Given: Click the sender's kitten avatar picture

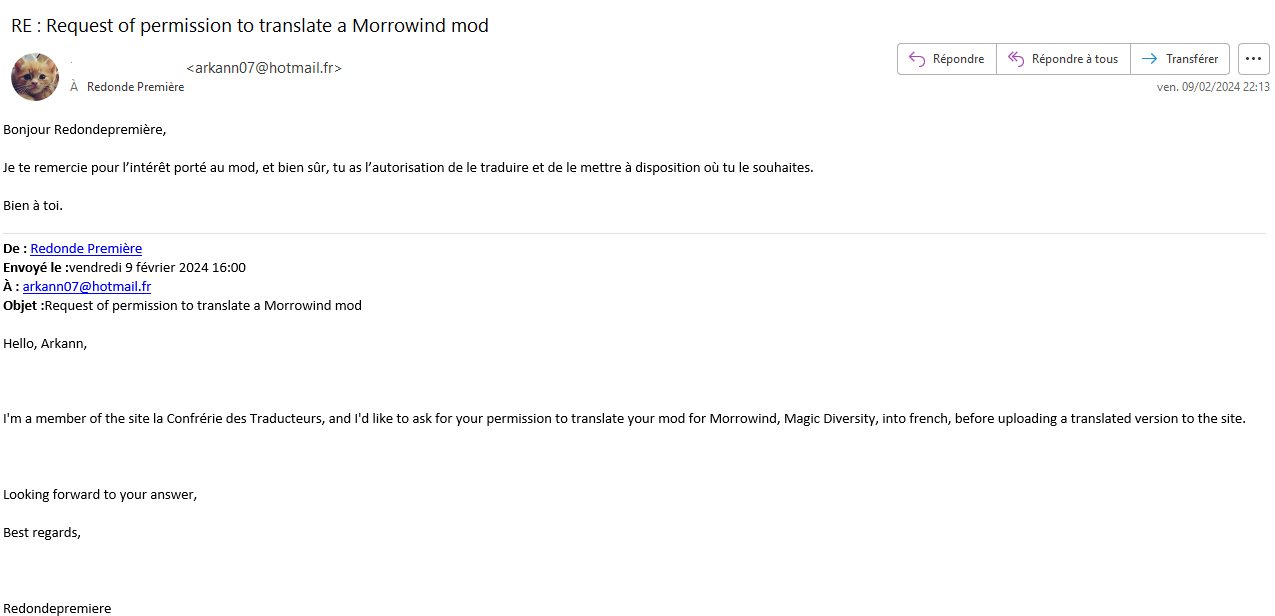Looking at the screenshot, I should tap(35, 77).
